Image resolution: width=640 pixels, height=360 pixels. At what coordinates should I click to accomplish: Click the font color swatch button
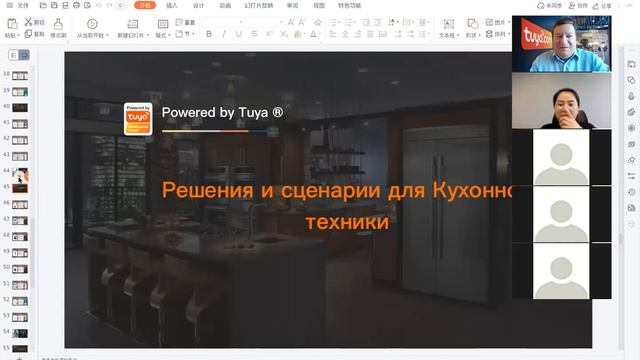[313, 34]
